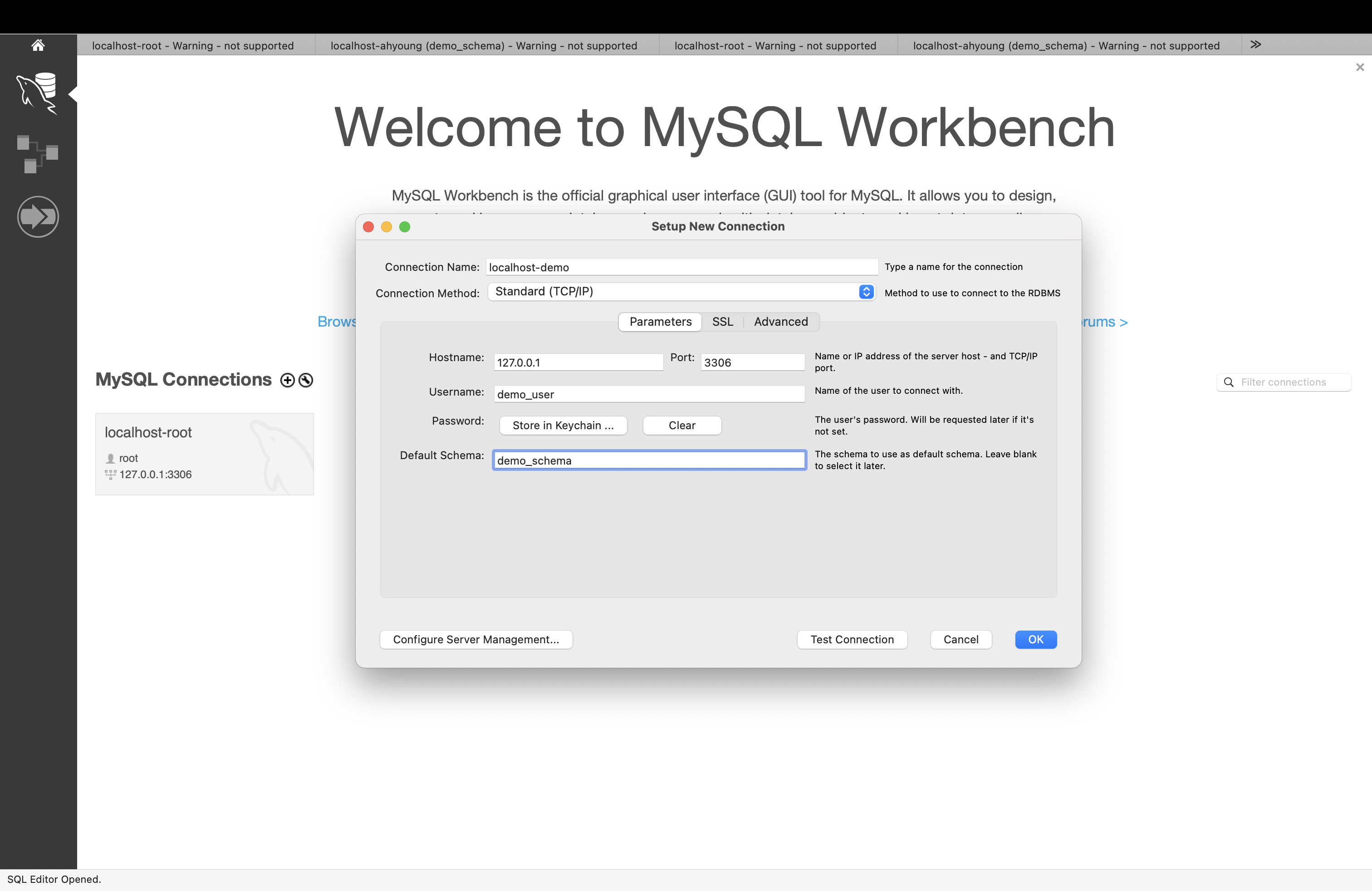Switch to the Advanced tab
Image resolution: width=1372 pixels, height=891 pixels.
[780, 322]
